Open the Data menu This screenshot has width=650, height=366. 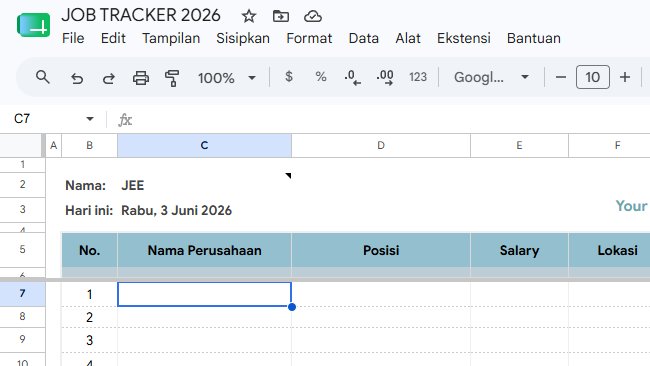coord(364,38)
